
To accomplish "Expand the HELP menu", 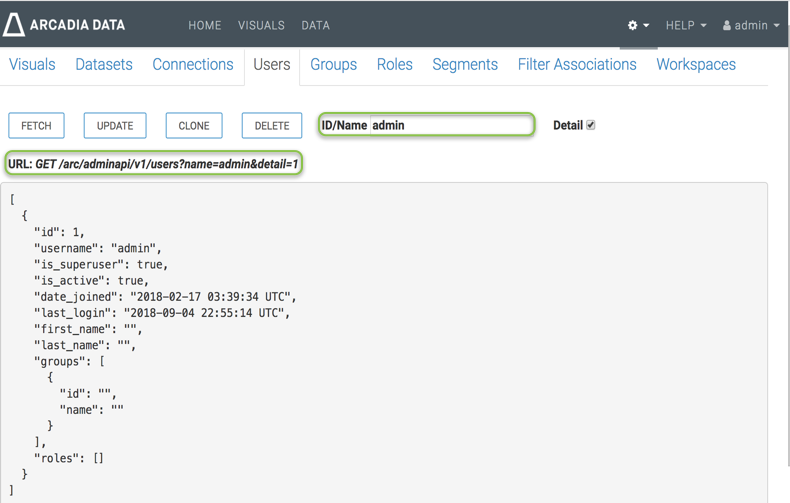I will click(686, 25).
